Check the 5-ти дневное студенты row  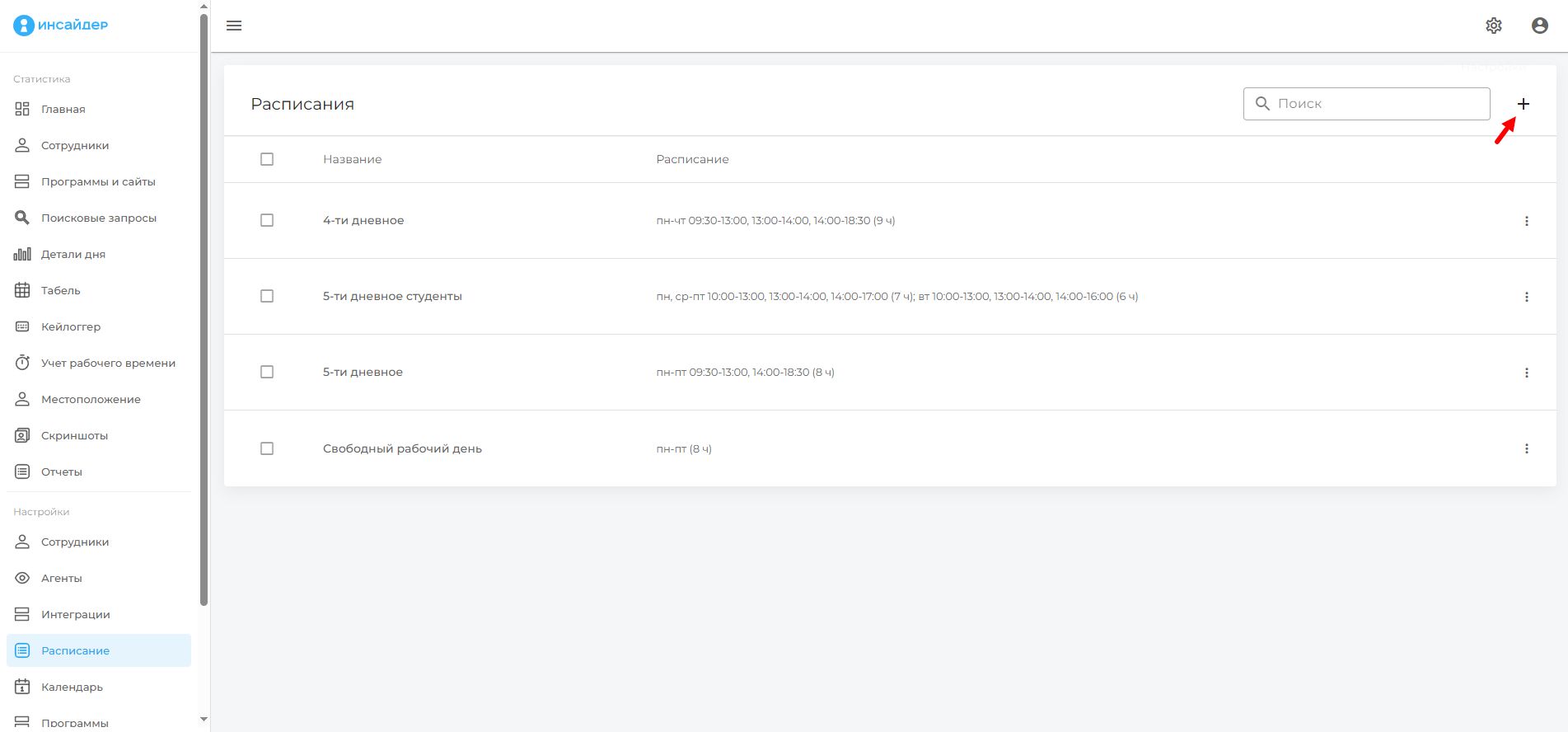pos(267,296)
